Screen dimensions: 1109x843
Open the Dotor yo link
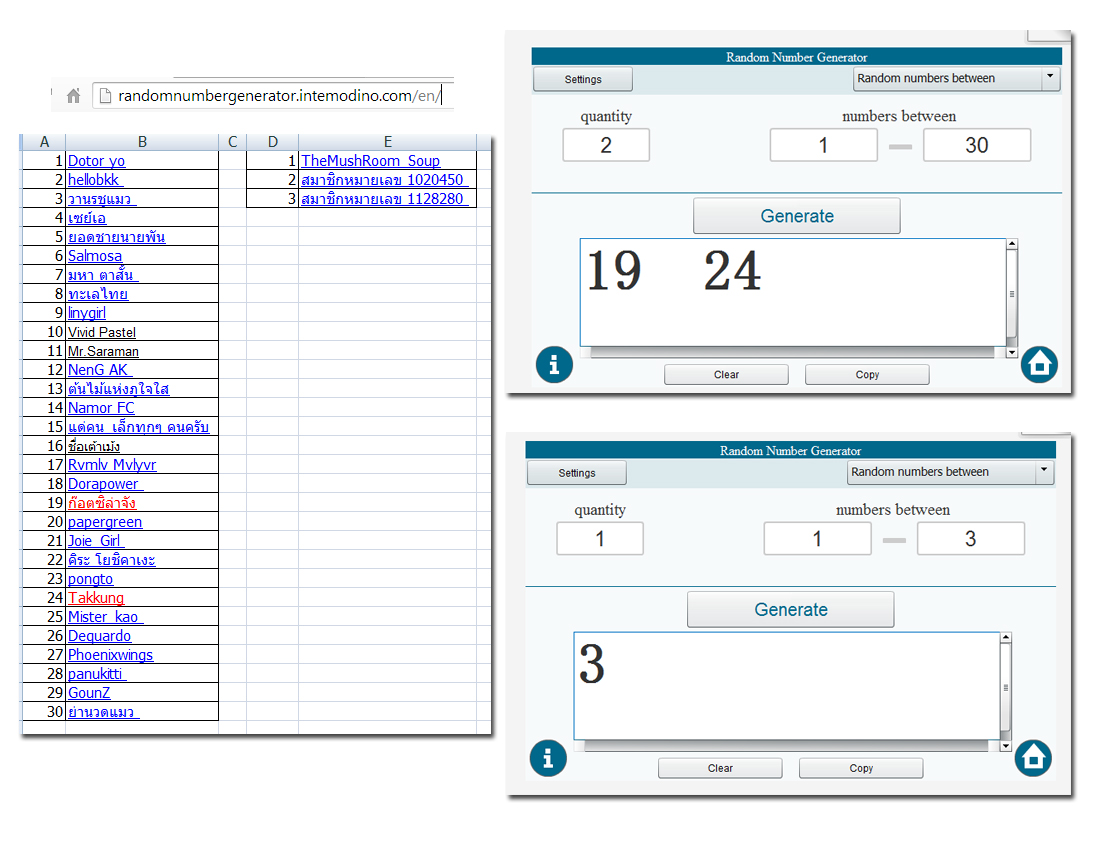pyautogui.click(x=96, y=161)
